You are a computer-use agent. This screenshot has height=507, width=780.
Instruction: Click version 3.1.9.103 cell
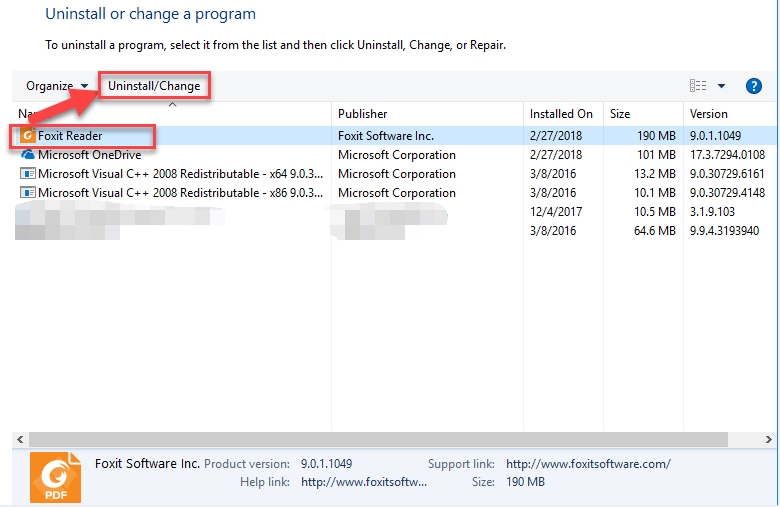coord(712,211)
